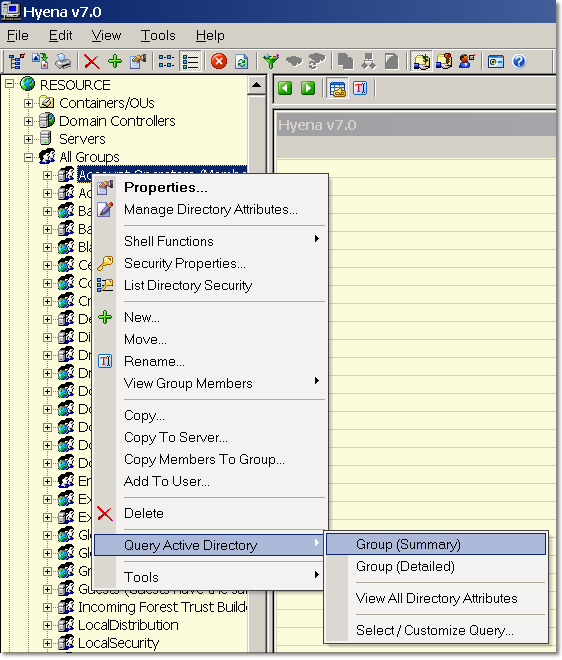Screen dimensions: 562x660
Task: Collapse the RESOURCE root node
Action: pos(9,84)
